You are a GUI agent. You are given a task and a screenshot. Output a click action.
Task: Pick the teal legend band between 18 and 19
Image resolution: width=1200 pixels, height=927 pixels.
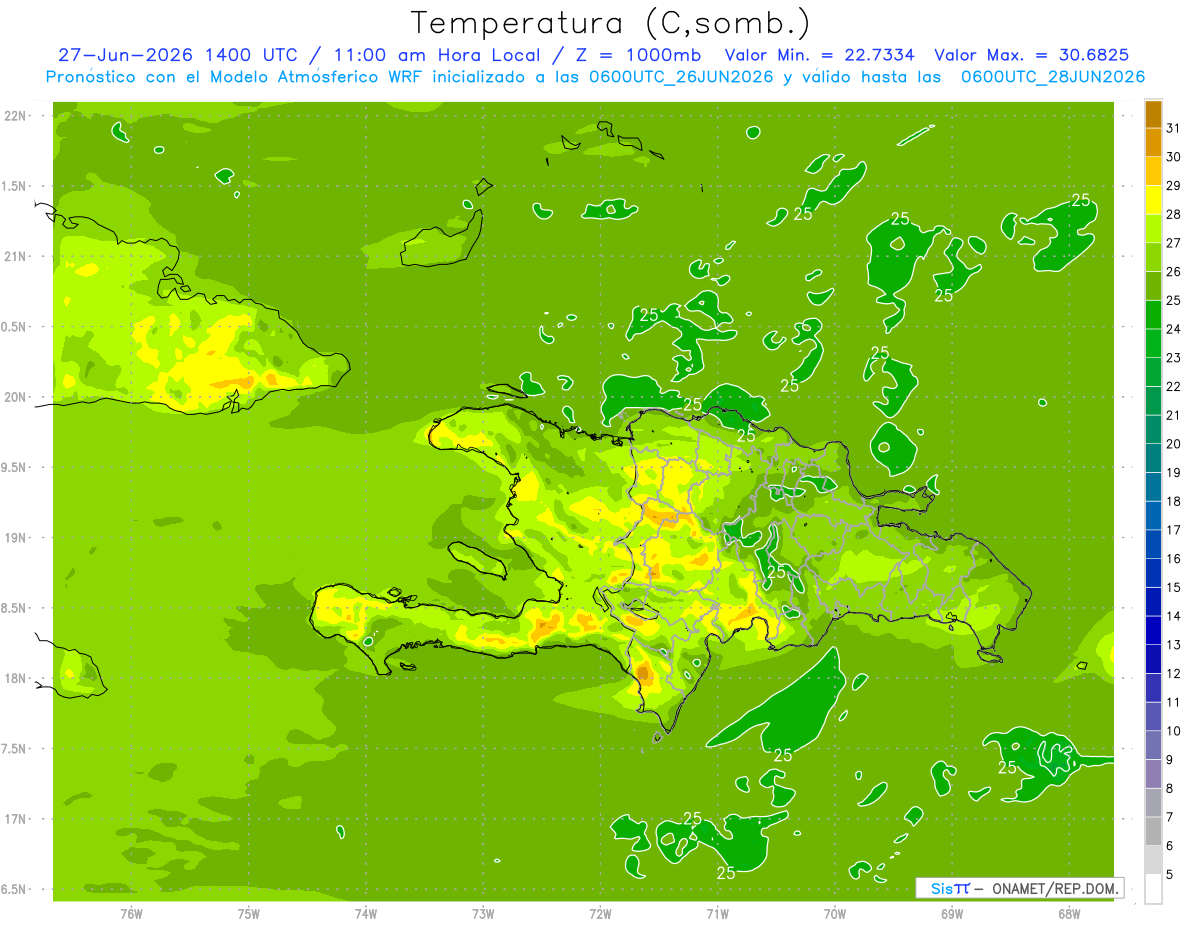click(1153, 488)
